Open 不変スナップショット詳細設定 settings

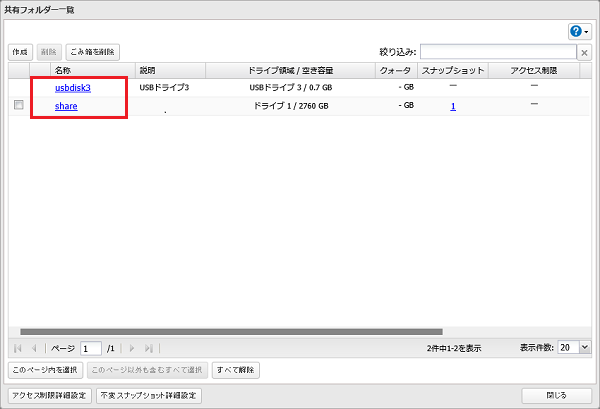[149, 395]
